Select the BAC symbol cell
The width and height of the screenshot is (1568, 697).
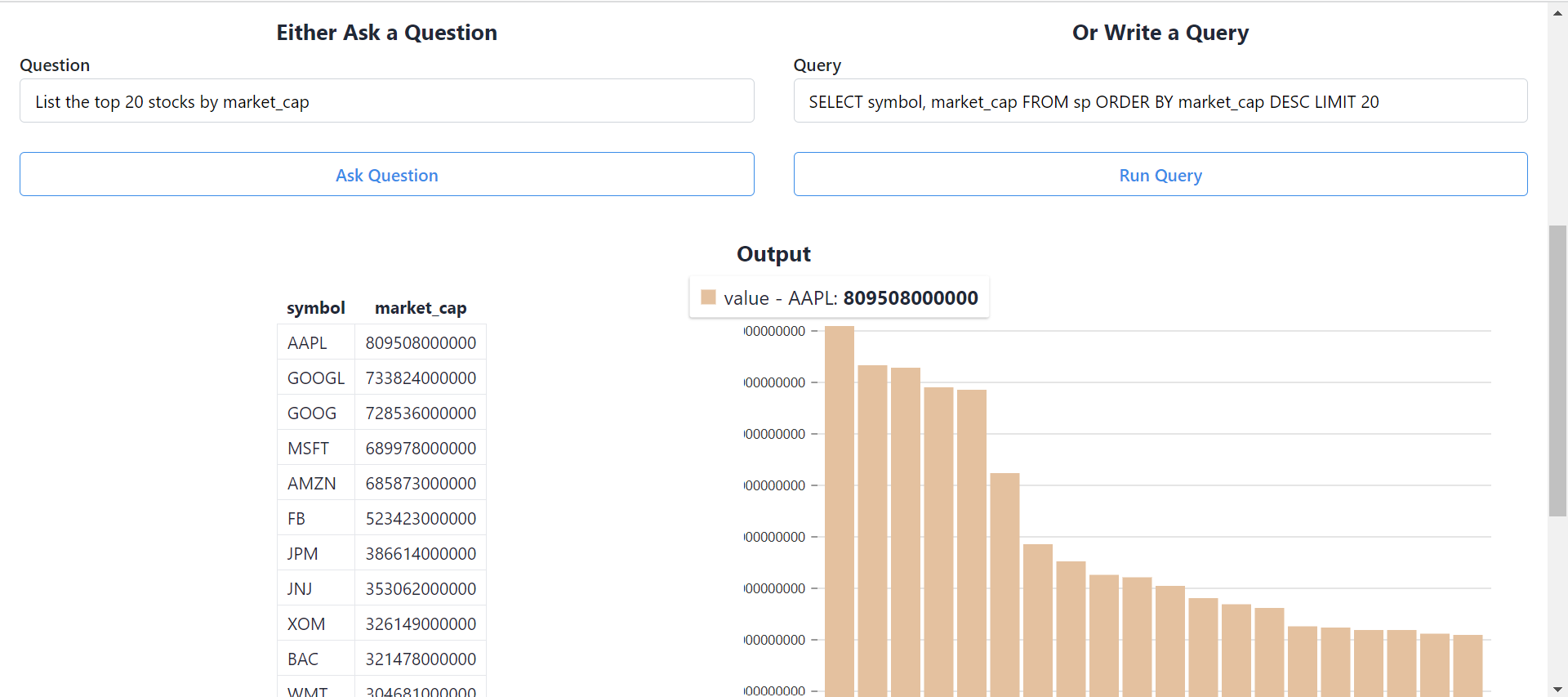pos(316,659)
